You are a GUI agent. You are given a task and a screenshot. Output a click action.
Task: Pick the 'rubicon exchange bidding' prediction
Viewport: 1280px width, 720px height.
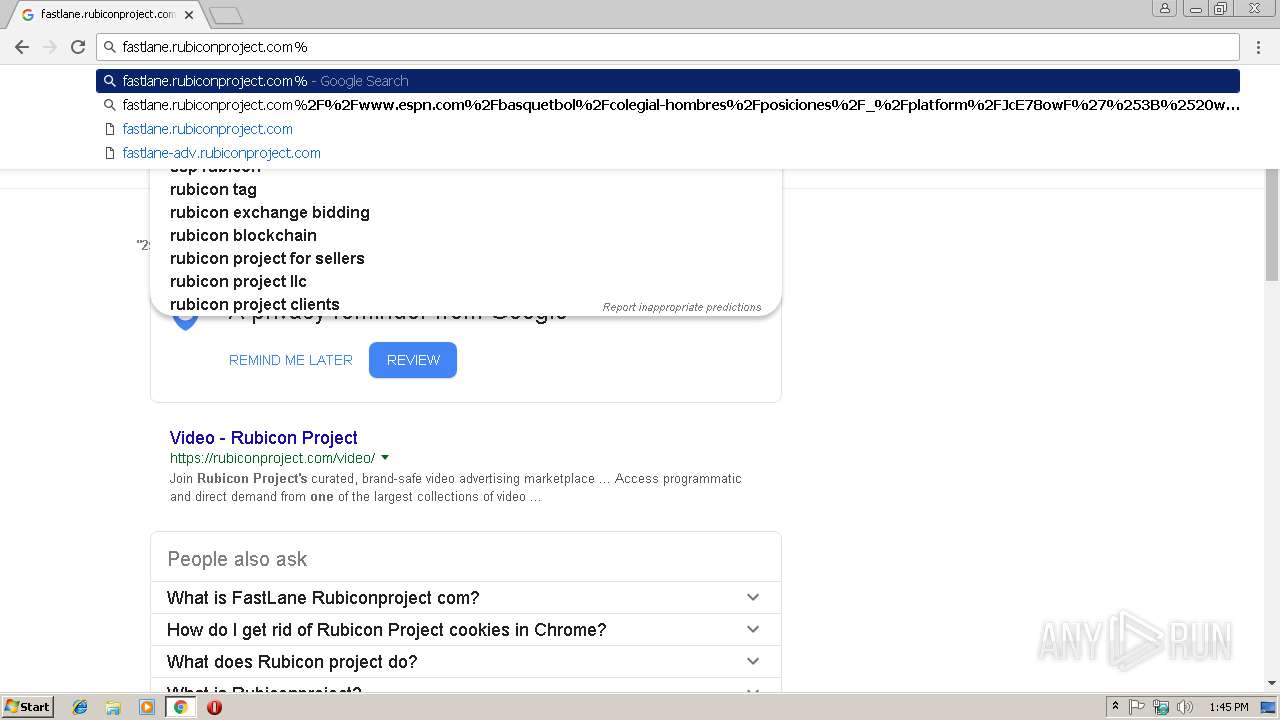click(x=270, y=212)
